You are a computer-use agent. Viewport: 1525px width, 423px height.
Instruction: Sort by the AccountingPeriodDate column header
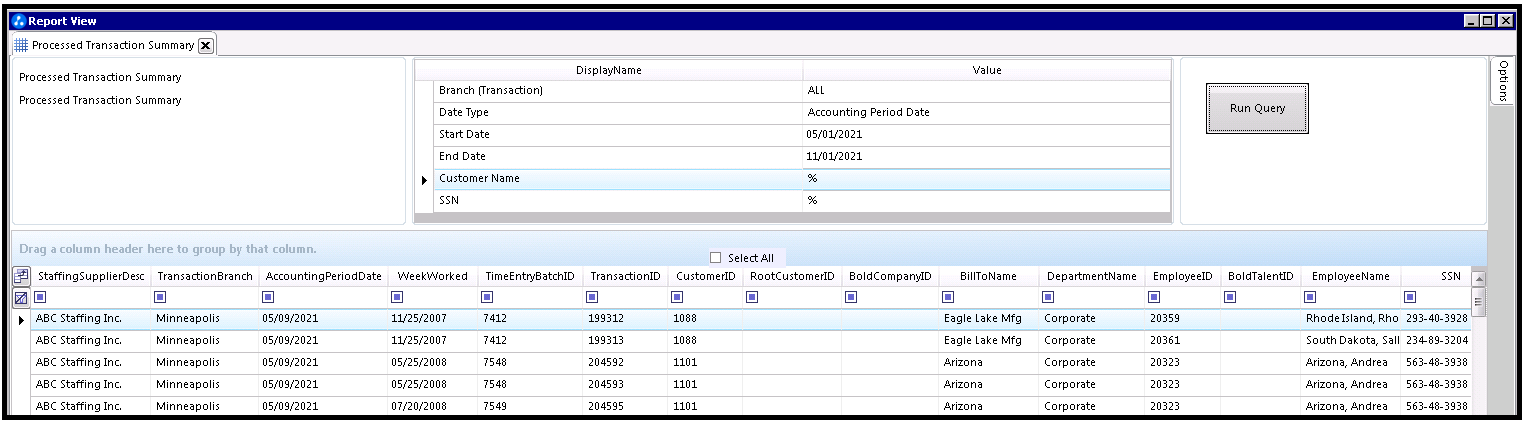[322, 276]
